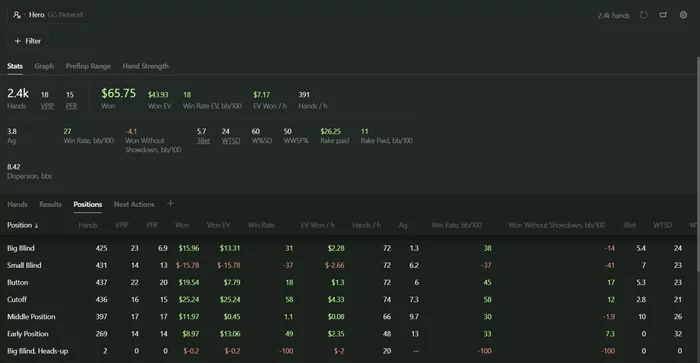Viewport: 700px width, 363px height.
Task: Sort by the Won column header
Action: (x=182, y=225)
